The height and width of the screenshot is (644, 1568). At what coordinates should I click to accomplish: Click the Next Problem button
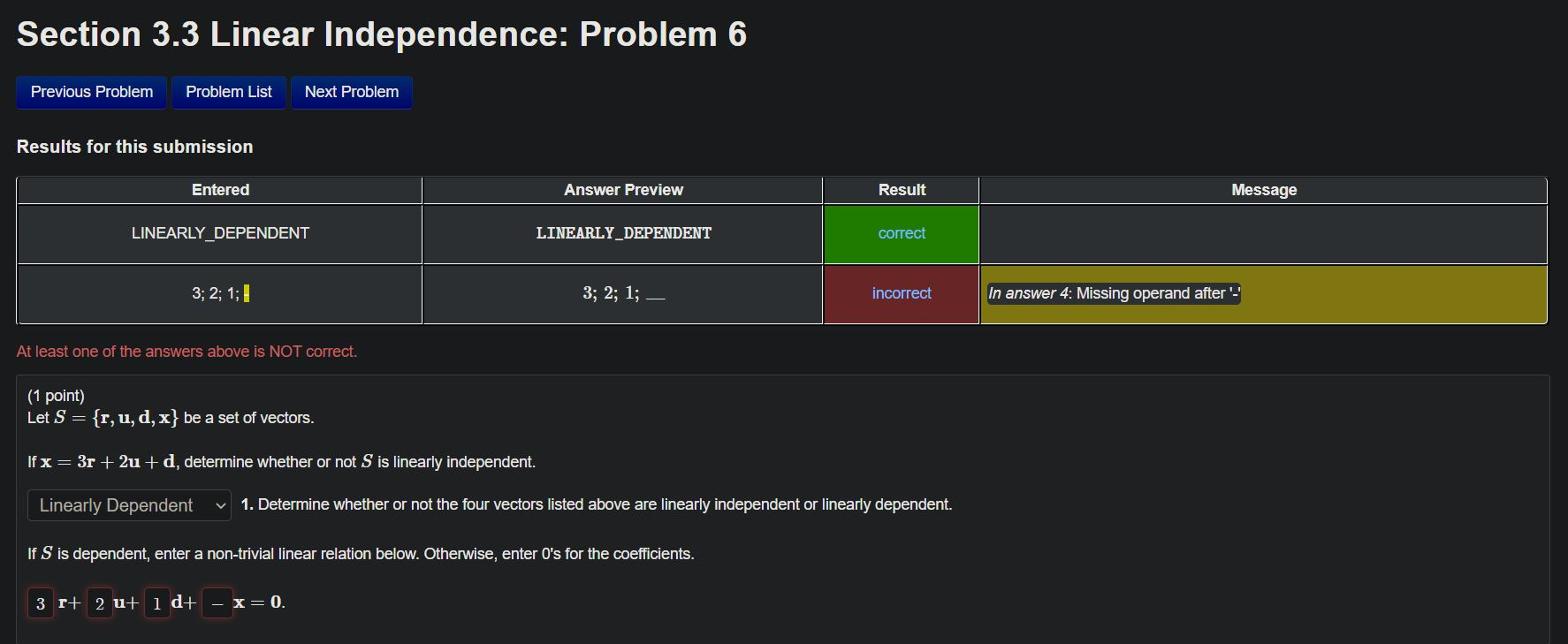[351, 92]
